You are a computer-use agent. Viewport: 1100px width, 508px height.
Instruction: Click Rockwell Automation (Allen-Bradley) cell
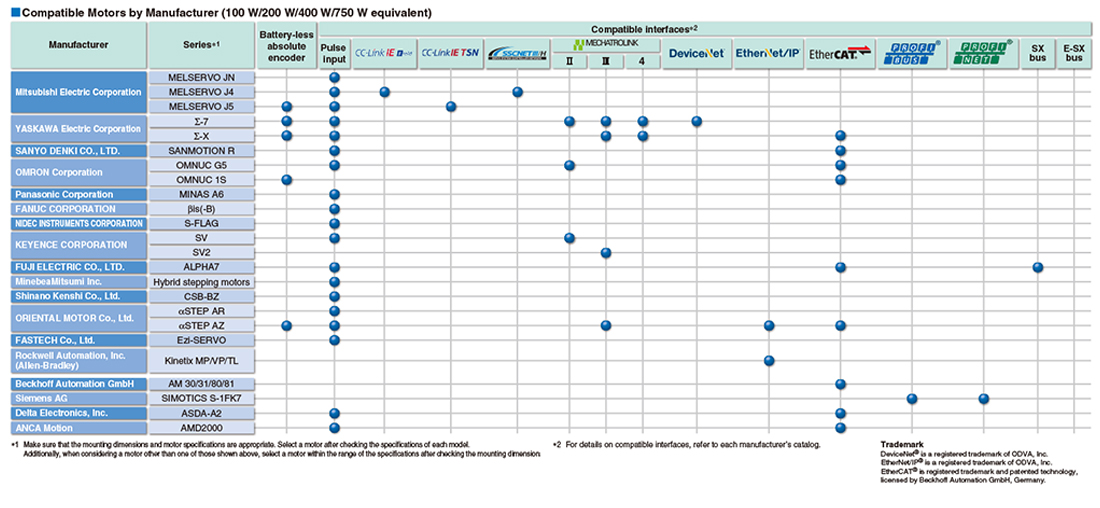79,361
